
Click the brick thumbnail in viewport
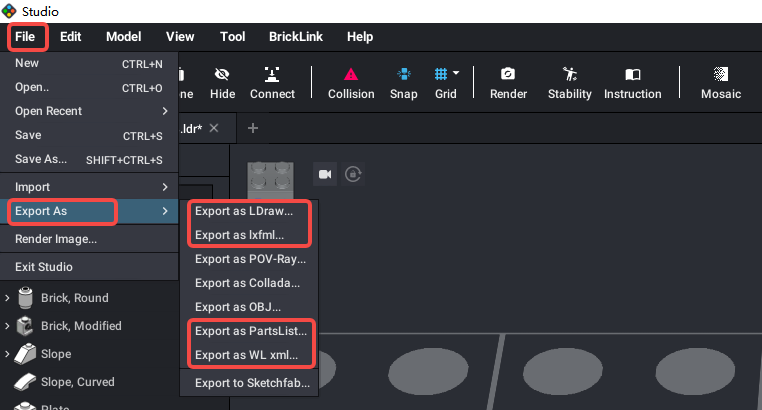(271, 181)
